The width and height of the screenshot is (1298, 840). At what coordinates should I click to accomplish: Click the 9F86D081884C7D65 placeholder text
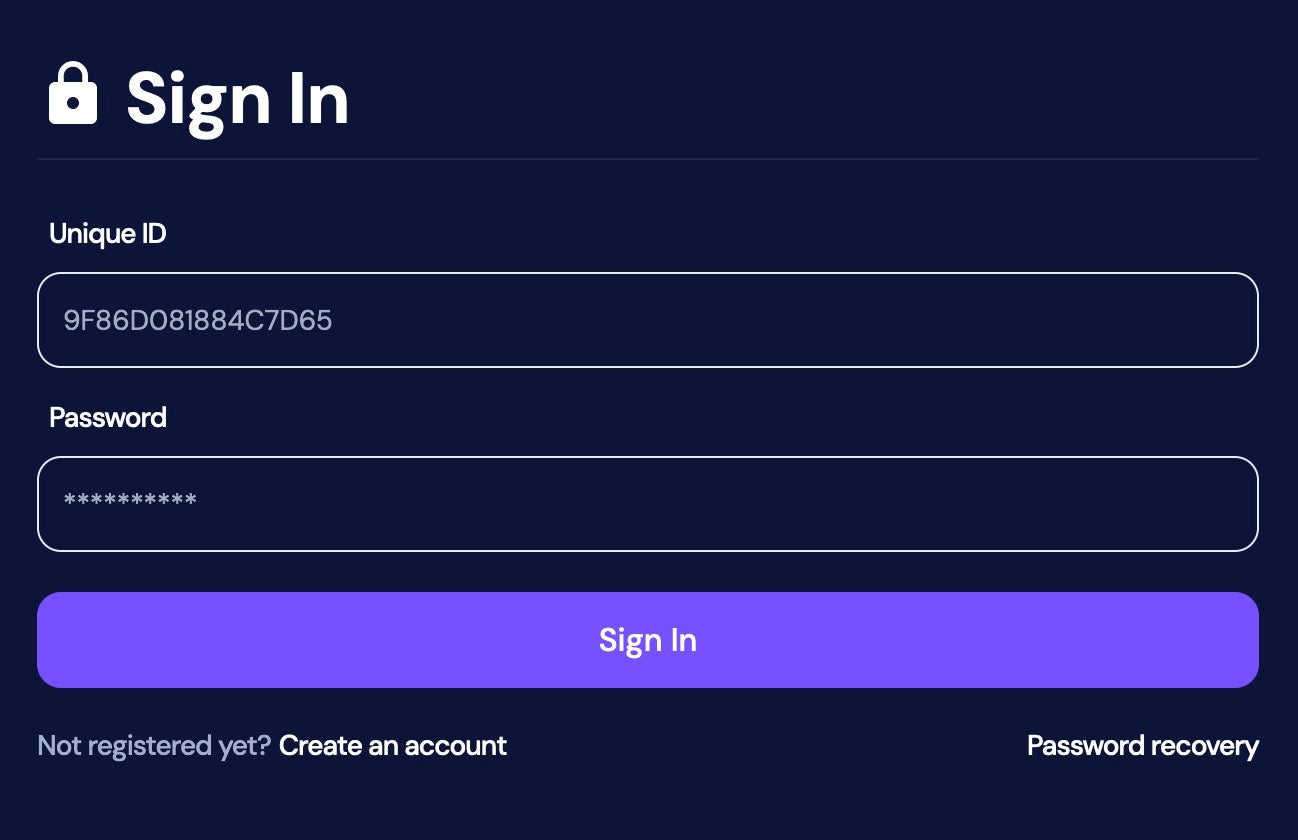click(x=198, y=321)
